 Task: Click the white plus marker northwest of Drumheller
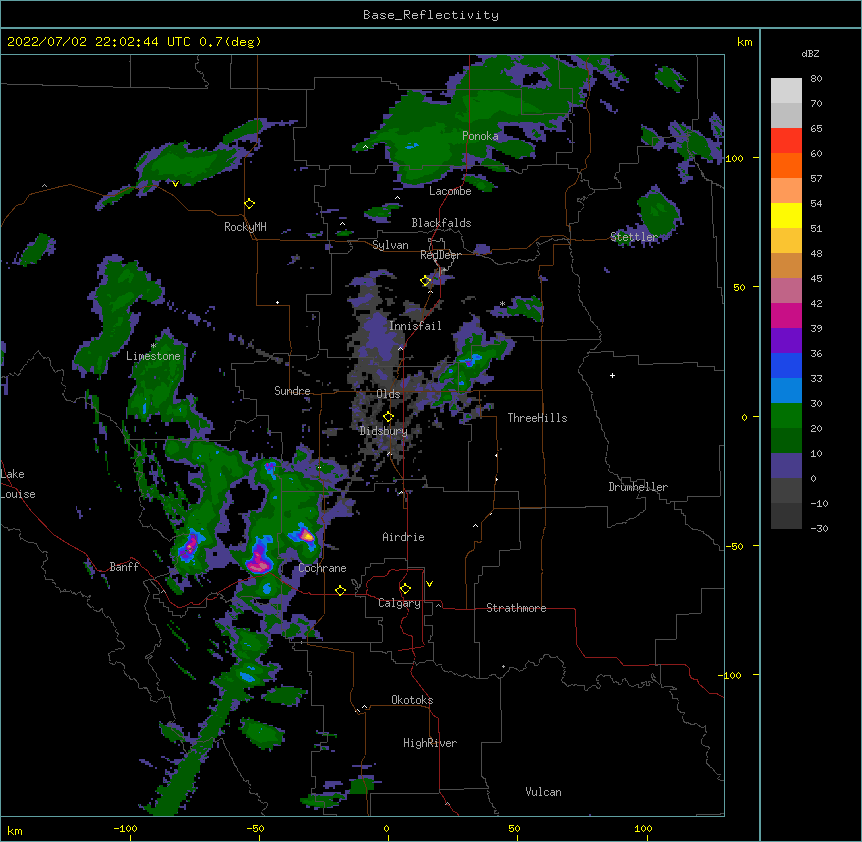click(612, 375)
